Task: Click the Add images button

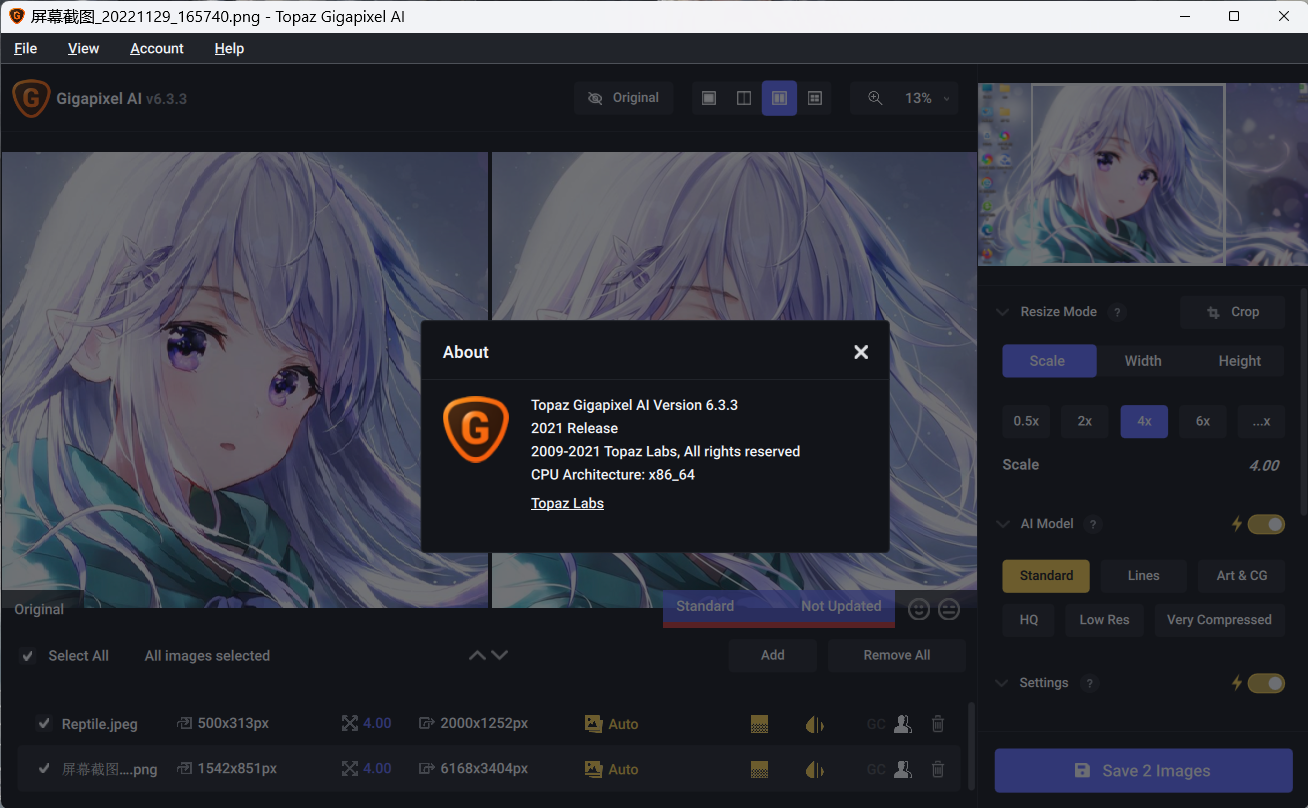Action: pyautogui.click(x=773, y=655)
